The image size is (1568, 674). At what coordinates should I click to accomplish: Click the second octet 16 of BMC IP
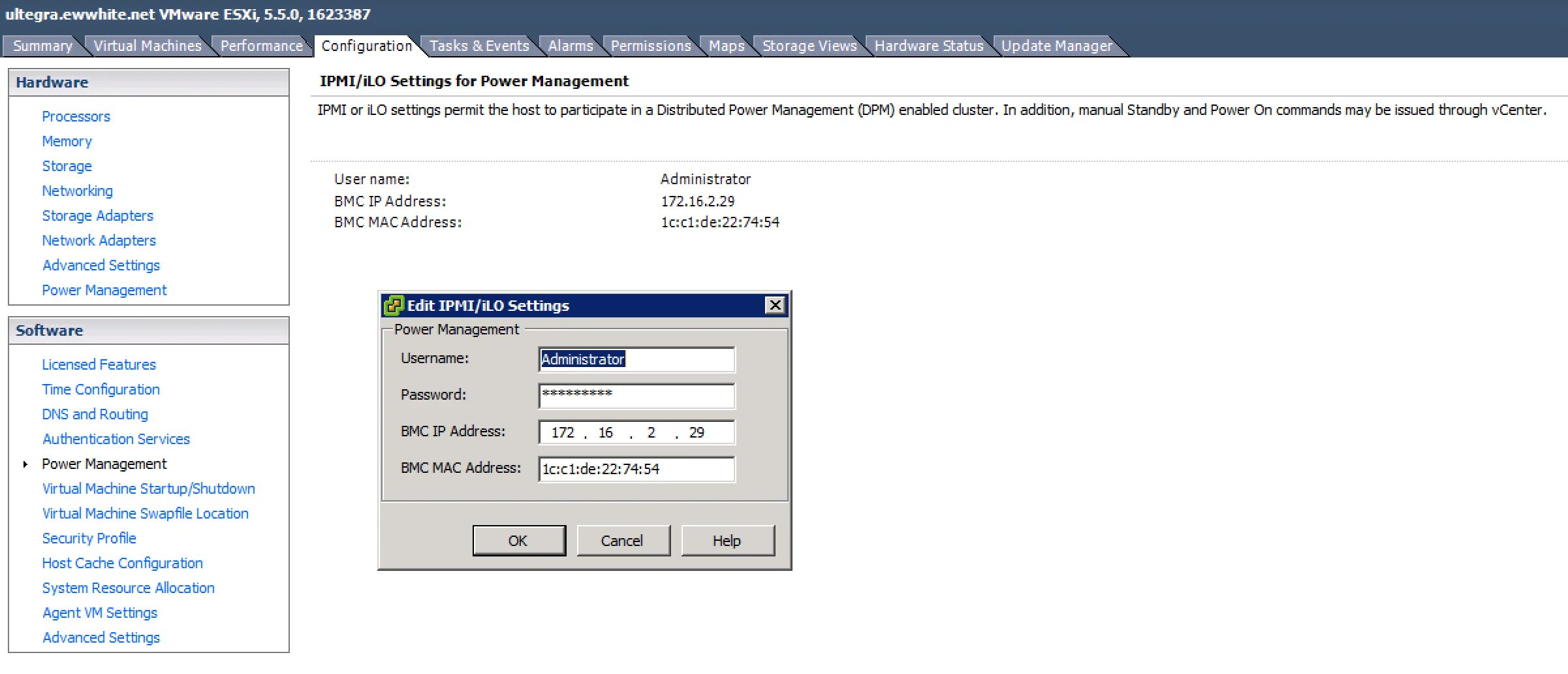point(606,432)
